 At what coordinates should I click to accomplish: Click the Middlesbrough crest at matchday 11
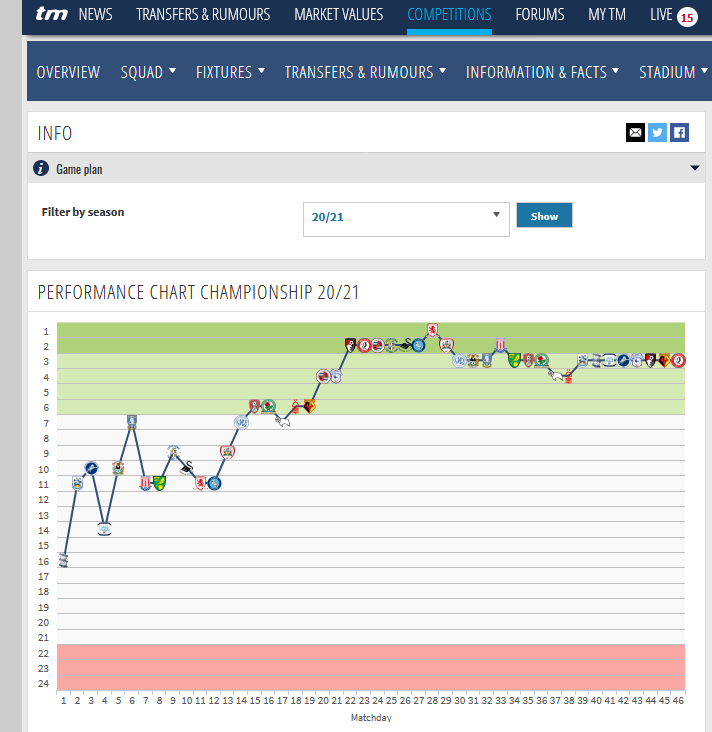[200, 483]
